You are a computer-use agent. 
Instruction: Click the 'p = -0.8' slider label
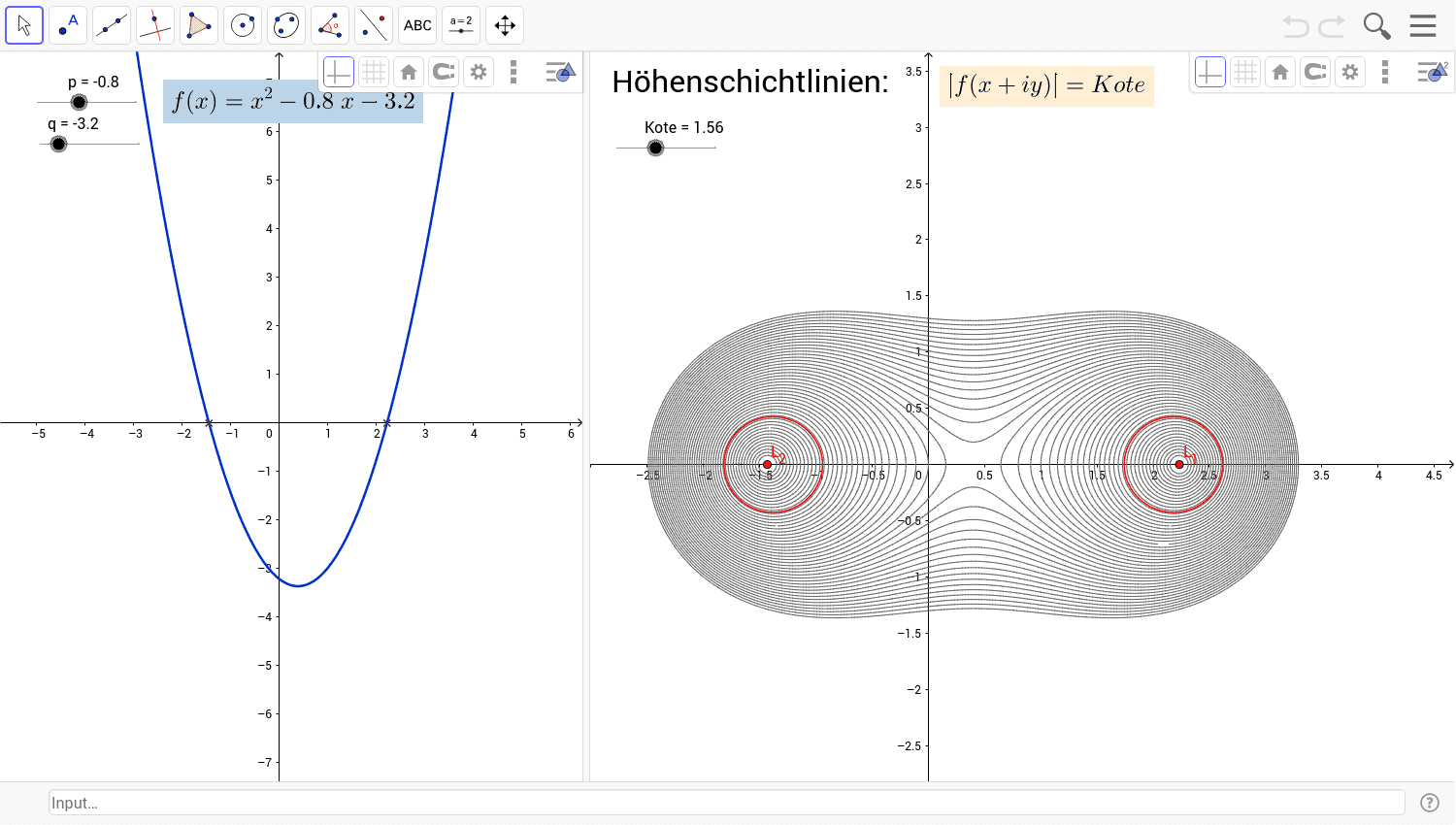(93, 82)
